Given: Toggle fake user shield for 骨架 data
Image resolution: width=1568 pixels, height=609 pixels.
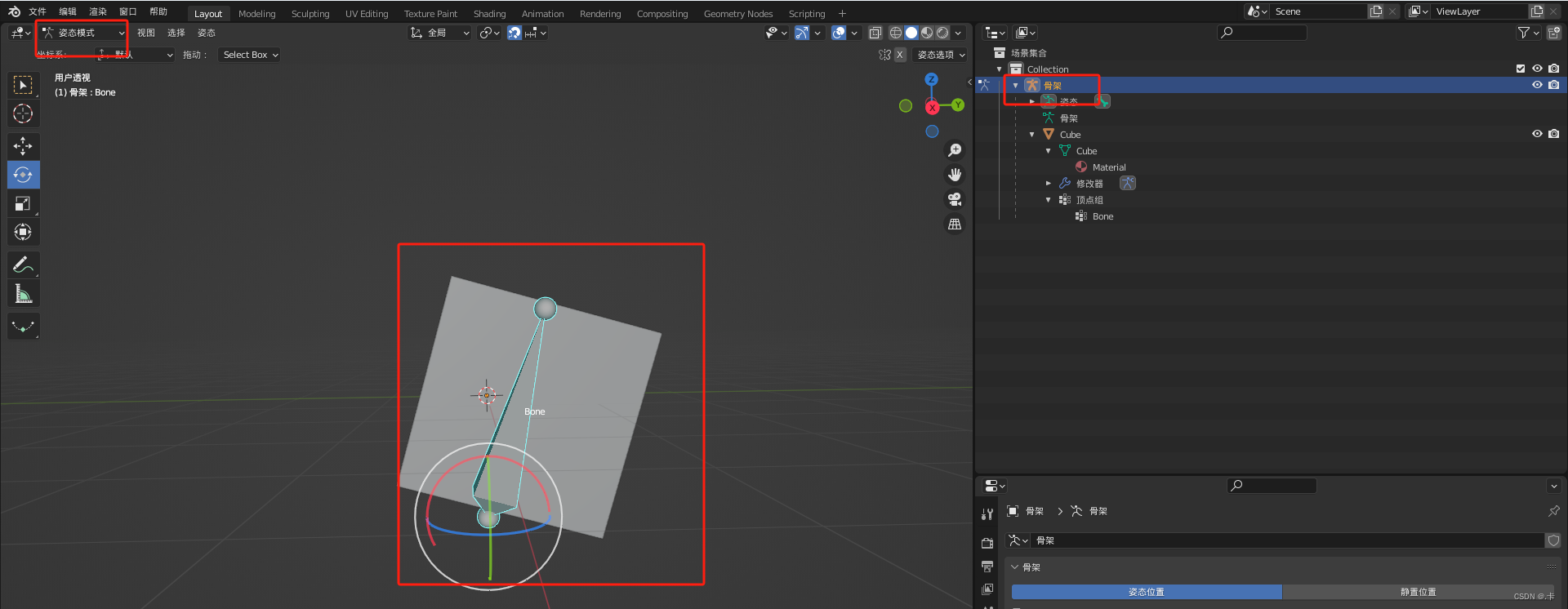Looking at the screenshot, I should (x=1553, y=540).
